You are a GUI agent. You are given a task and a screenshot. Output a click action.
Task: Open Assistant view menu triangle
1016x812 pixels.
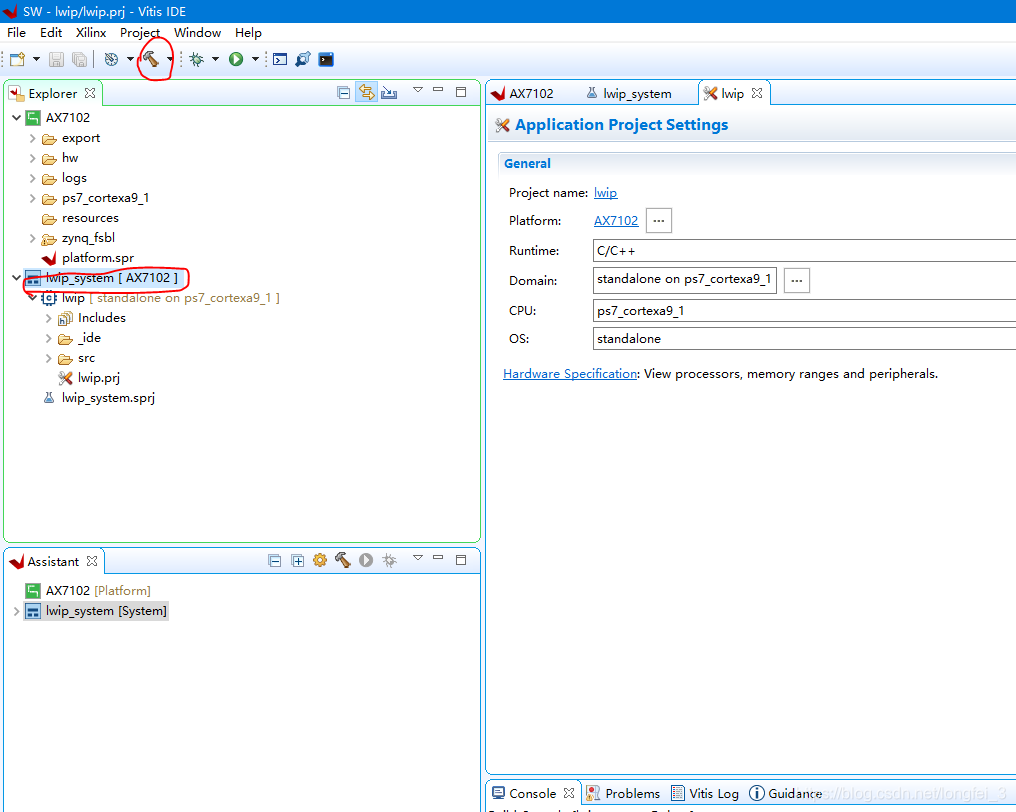(418, 558)
